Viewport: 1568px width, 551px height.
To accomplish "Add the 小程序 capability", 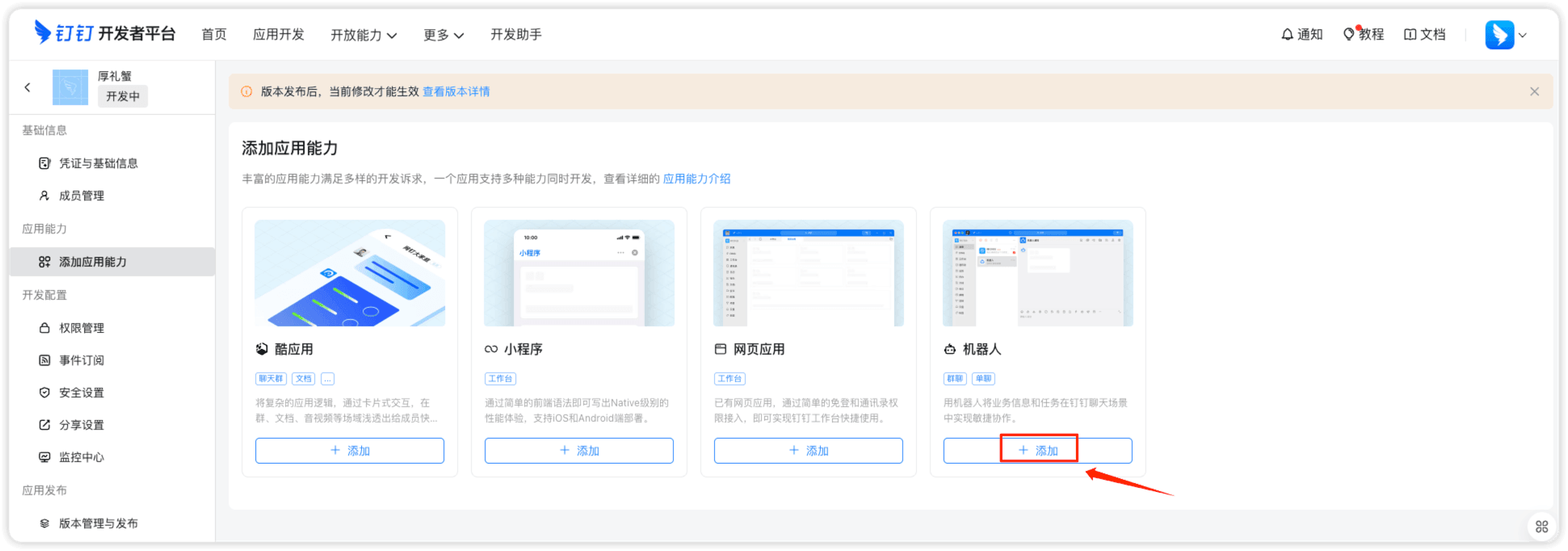I will (579, 451).
